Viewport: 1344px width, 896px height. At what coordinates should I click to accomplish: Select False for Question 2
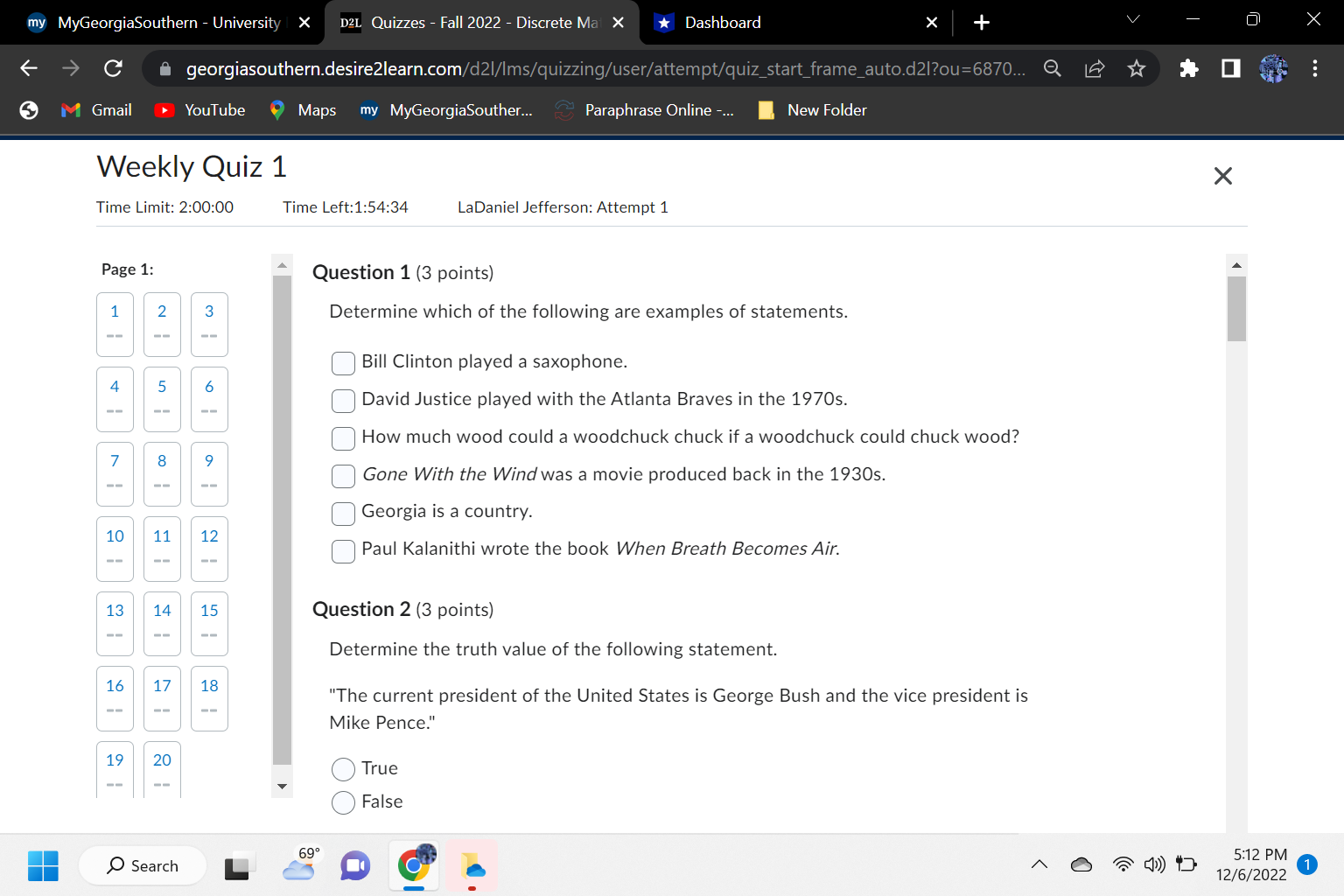pyautogui.click(x=343, y=802)
